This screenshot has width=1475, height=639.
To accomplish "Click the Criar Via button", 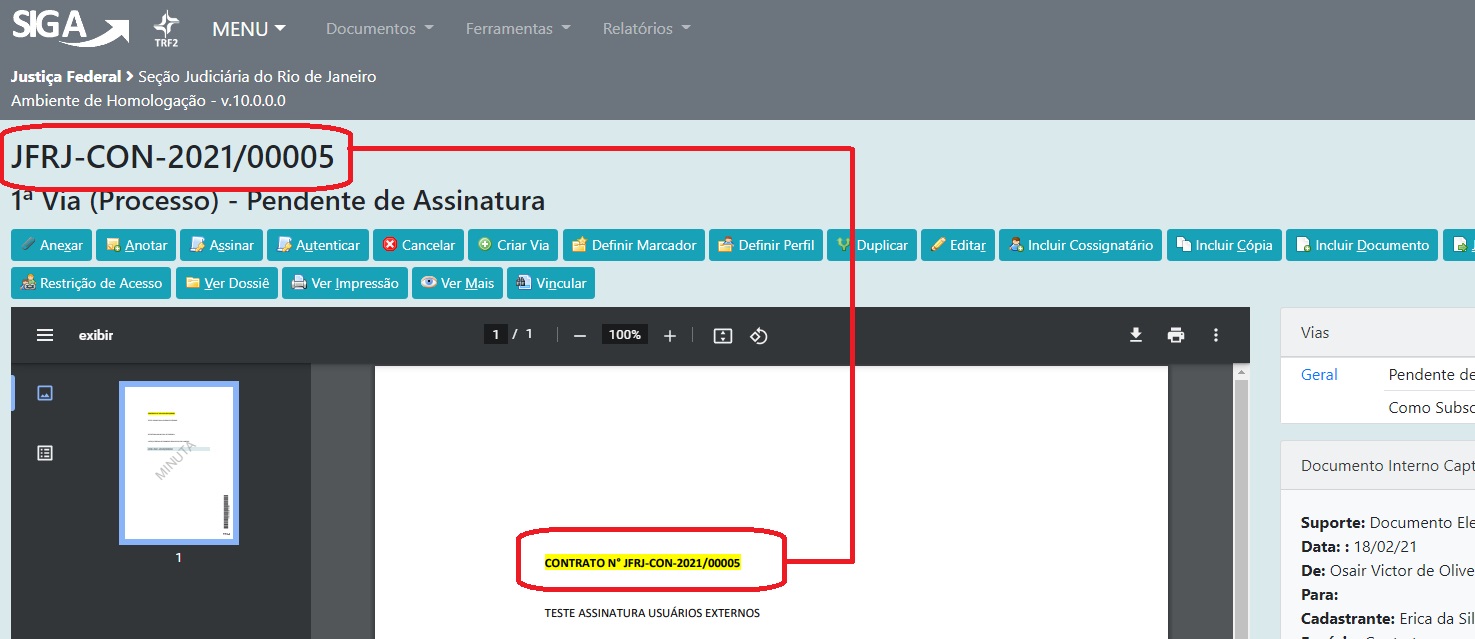I will point(514,245).
